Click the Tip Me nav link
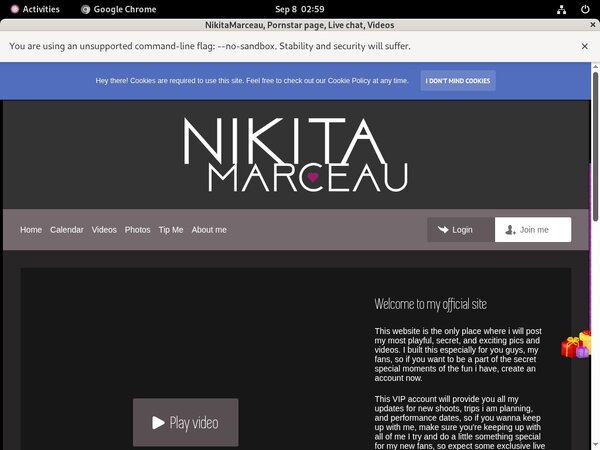Viewport: 600px width, 450px height. pyautogui.click(x=171, y=230)
